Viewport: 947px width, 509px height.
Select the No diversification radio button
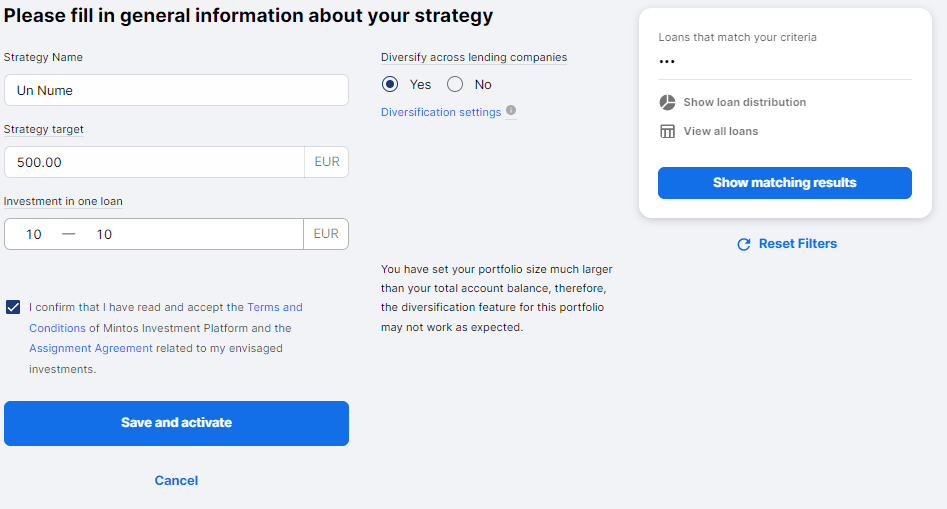[x=455, y=85]
